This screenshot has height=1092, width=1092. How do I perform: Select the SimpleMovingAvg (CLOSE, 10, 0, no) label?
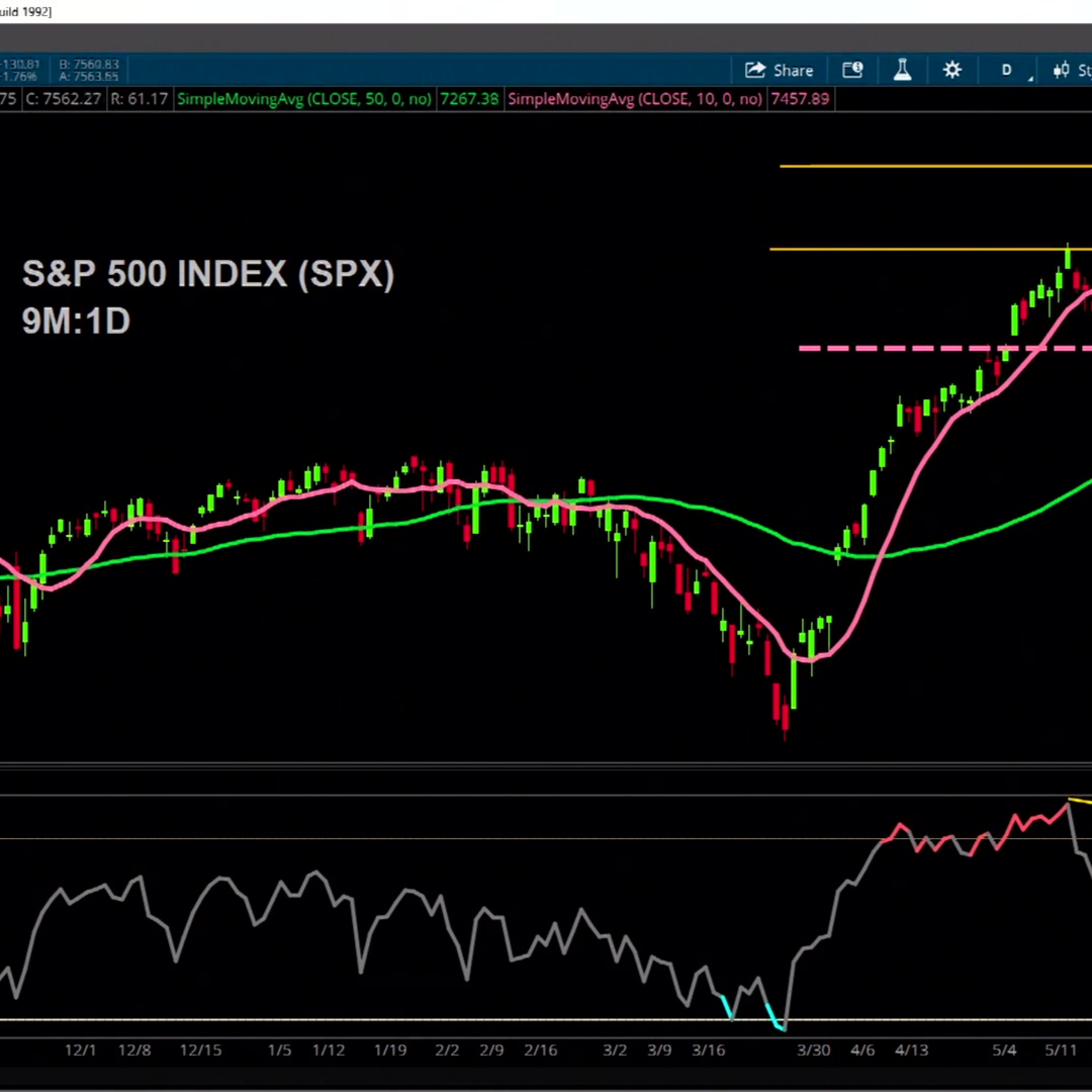tap(635, 99)
